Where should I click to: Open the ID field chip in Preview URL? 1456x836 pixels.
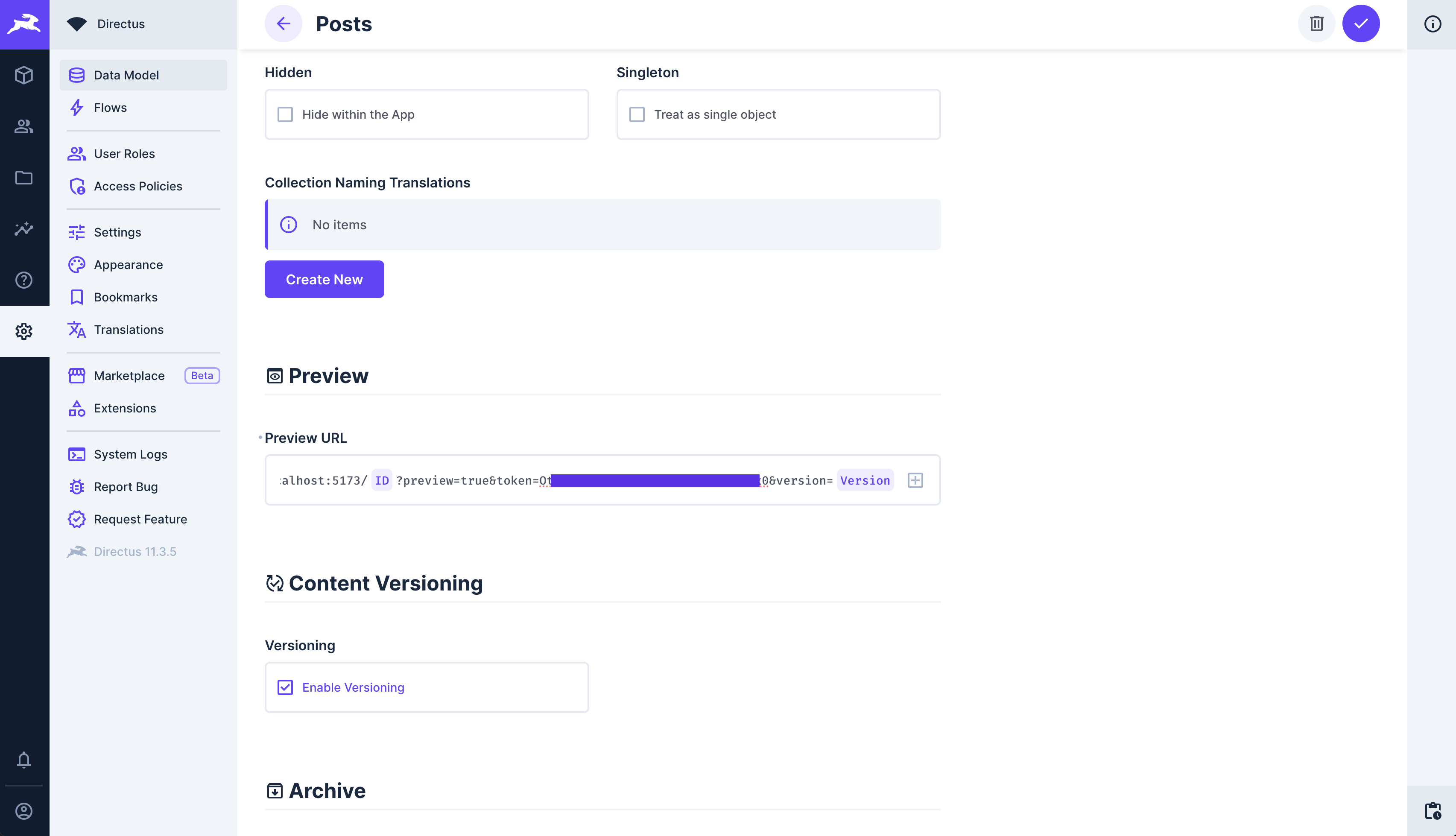(x=382, y=480)
